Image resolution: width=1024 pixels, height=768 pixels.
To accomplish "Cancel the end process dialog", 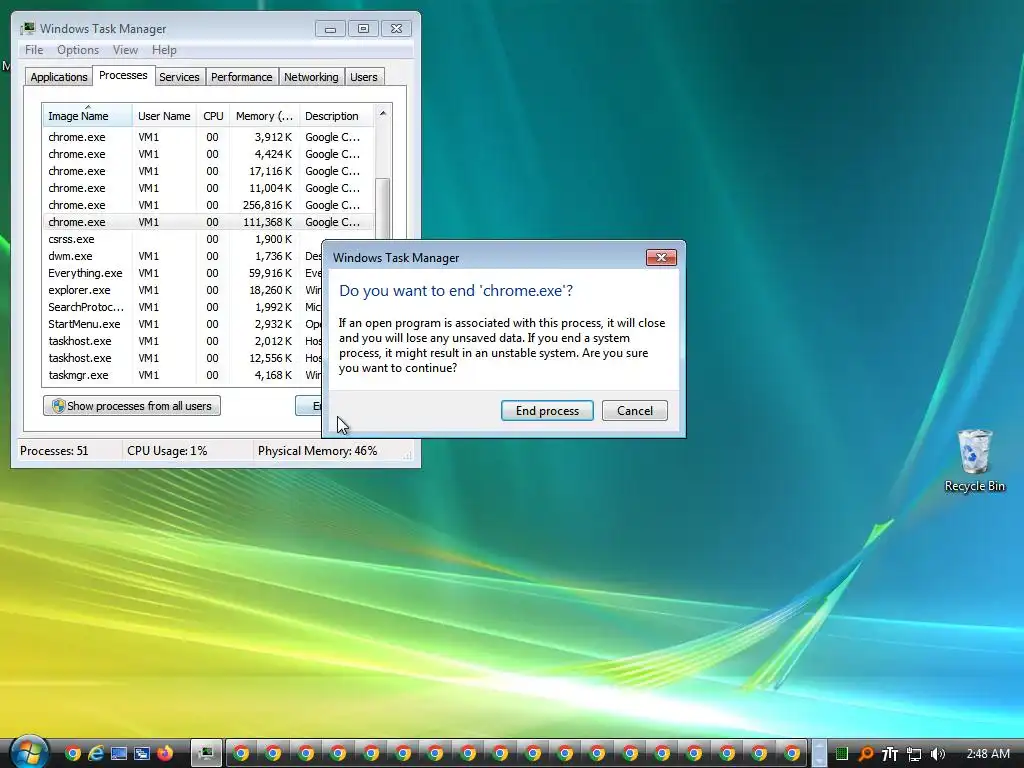I will click(635, 411).
